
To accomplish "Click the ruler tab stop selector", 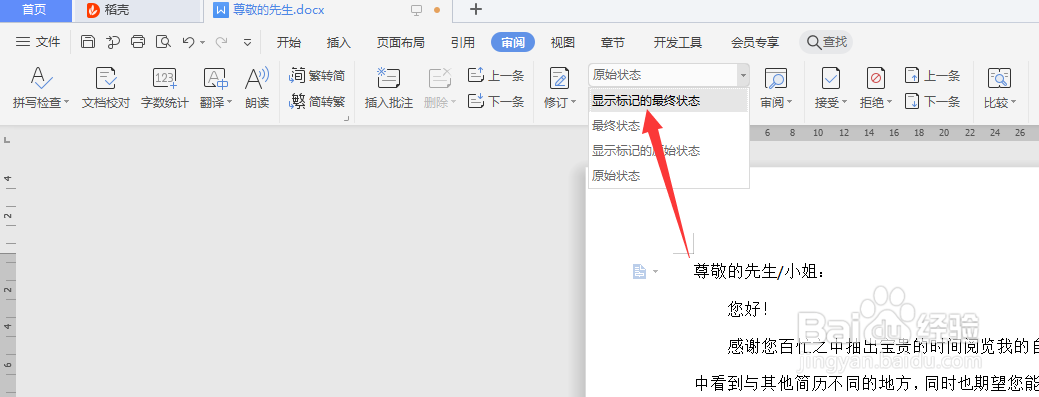I will click(x=7, y=141).
